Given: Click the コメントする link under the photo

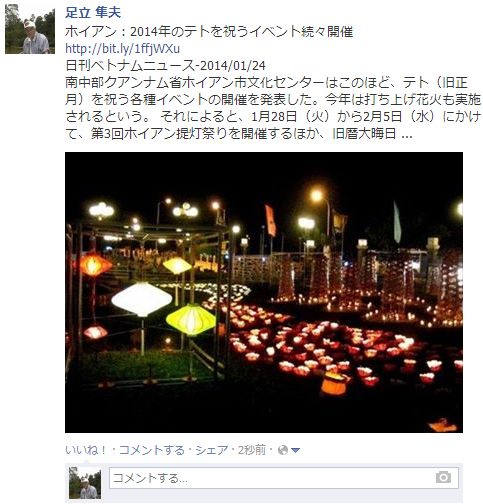Looking at the screenshot, I should click(x=152, y=450).
